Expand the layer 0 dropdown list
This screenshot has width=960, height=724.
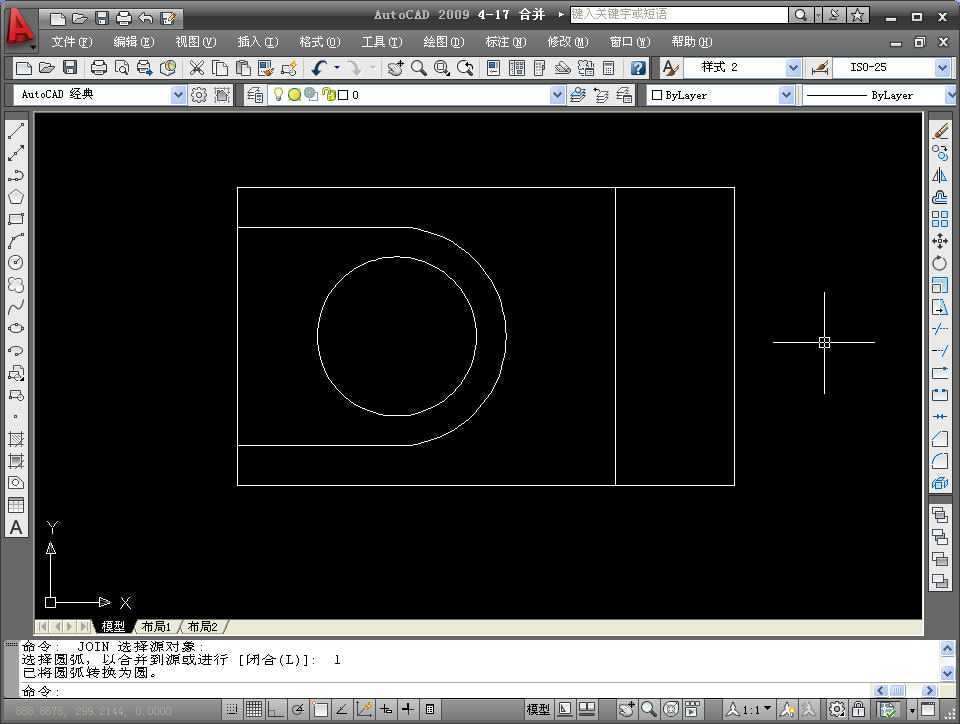click(557, 95)
